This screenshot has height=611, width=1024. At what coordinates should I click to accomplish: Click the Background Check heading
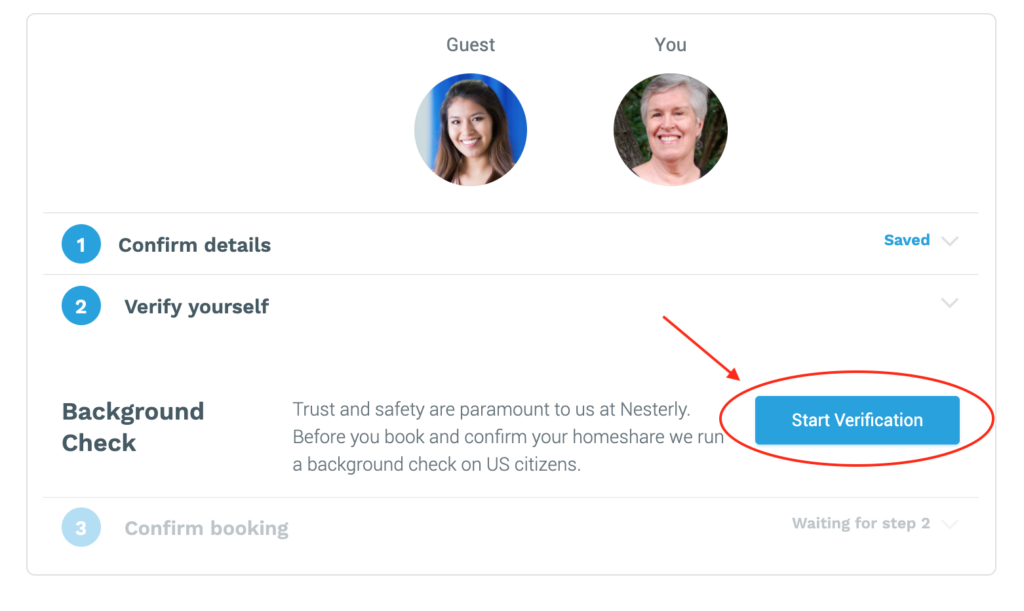[133, 427]
